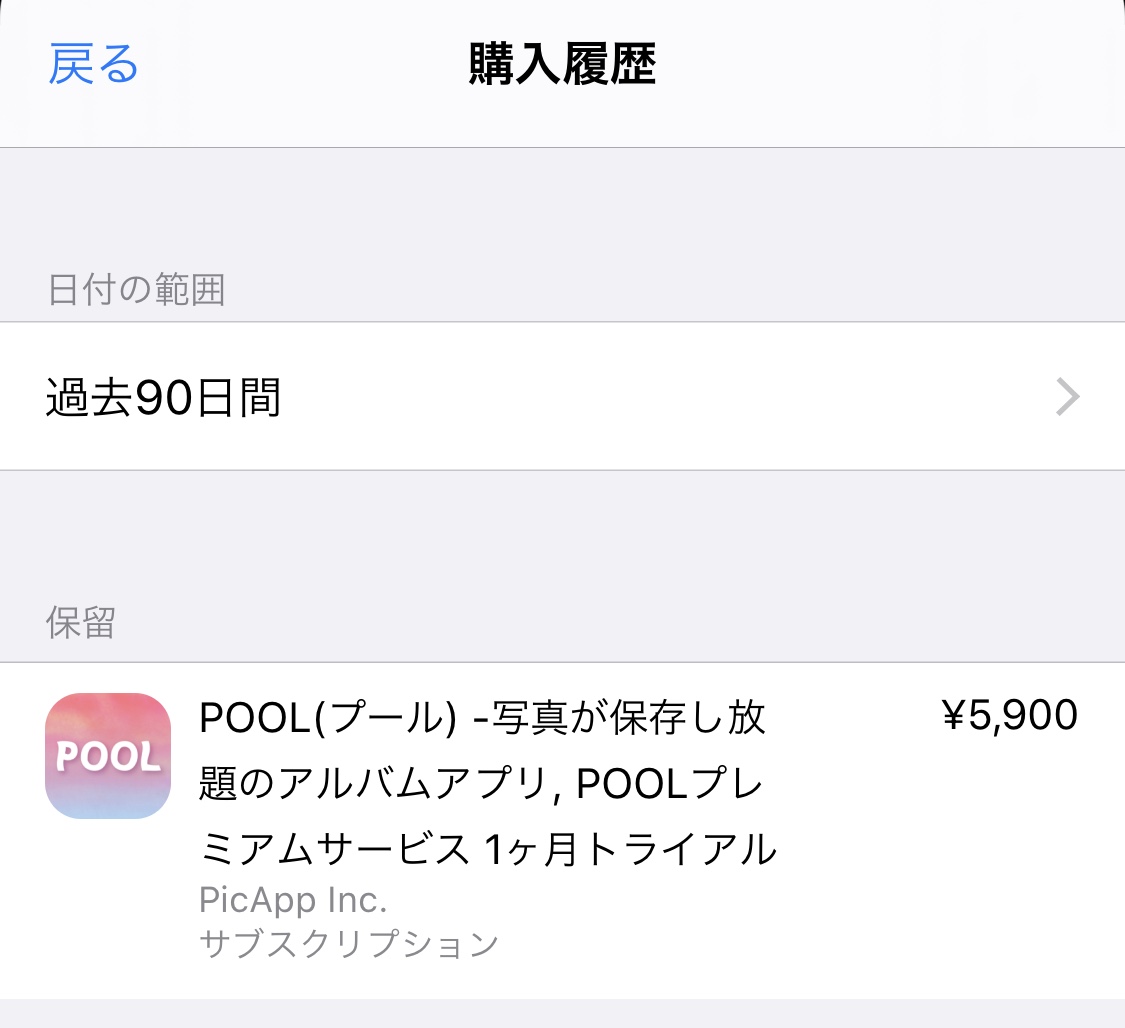Click the 日付の範囲 section header
Screen dimensions: 1125x1028
point(135,290)
